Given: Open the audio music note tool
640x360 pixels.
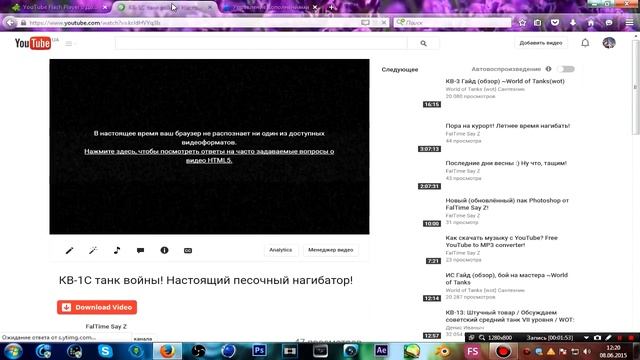Looking at the screenshot, I should 117,250.
